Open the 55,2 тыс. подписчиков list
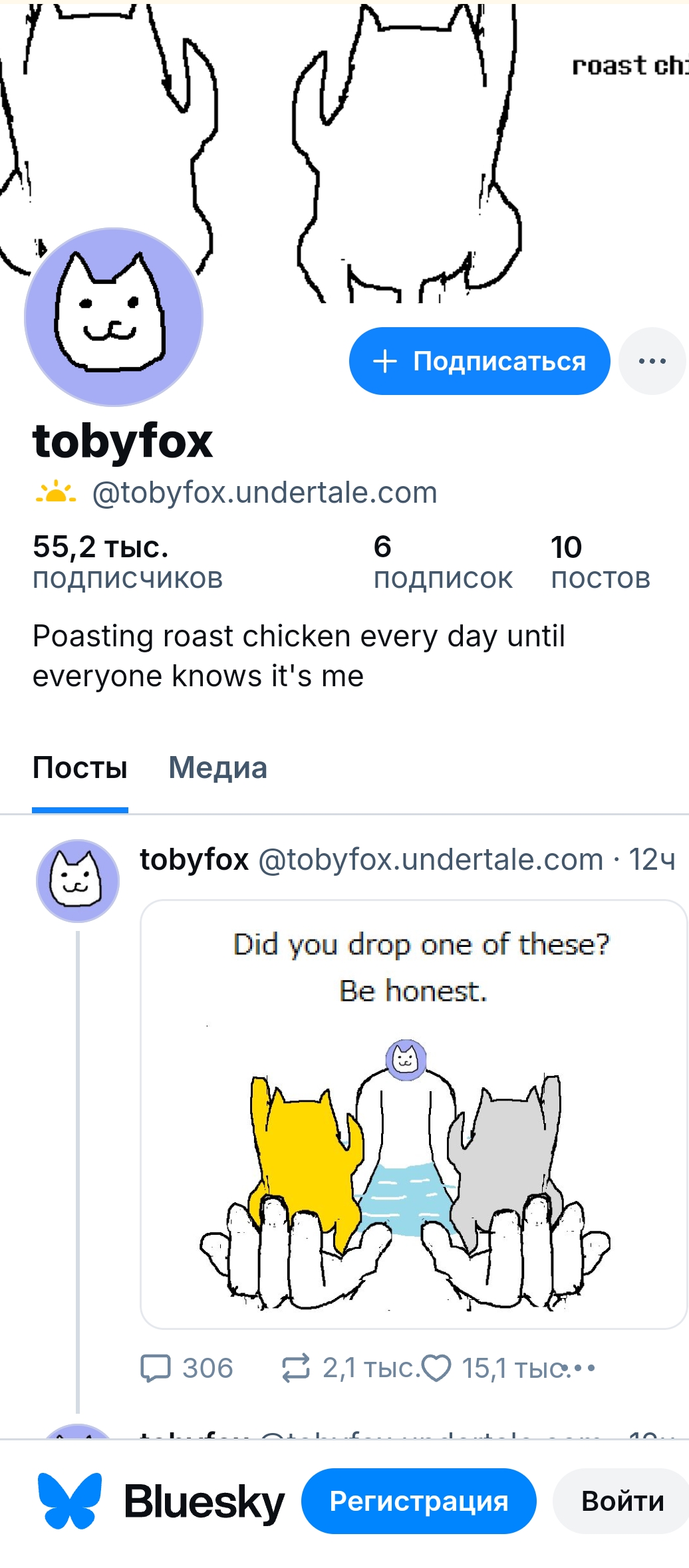This screenshot has height=1568, width=689. 127,562
